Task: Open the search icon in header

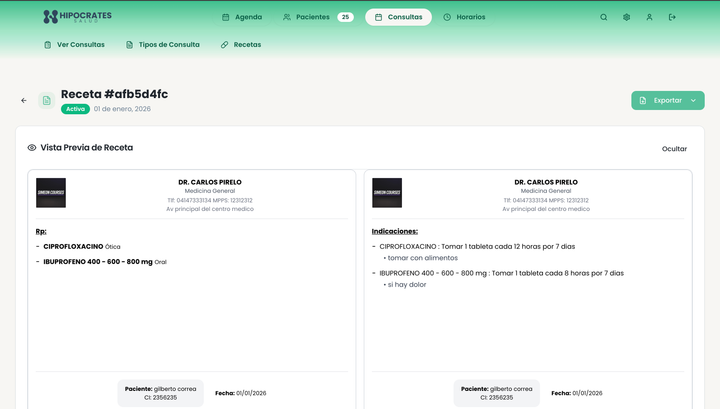Action: (x=603, y=17)
